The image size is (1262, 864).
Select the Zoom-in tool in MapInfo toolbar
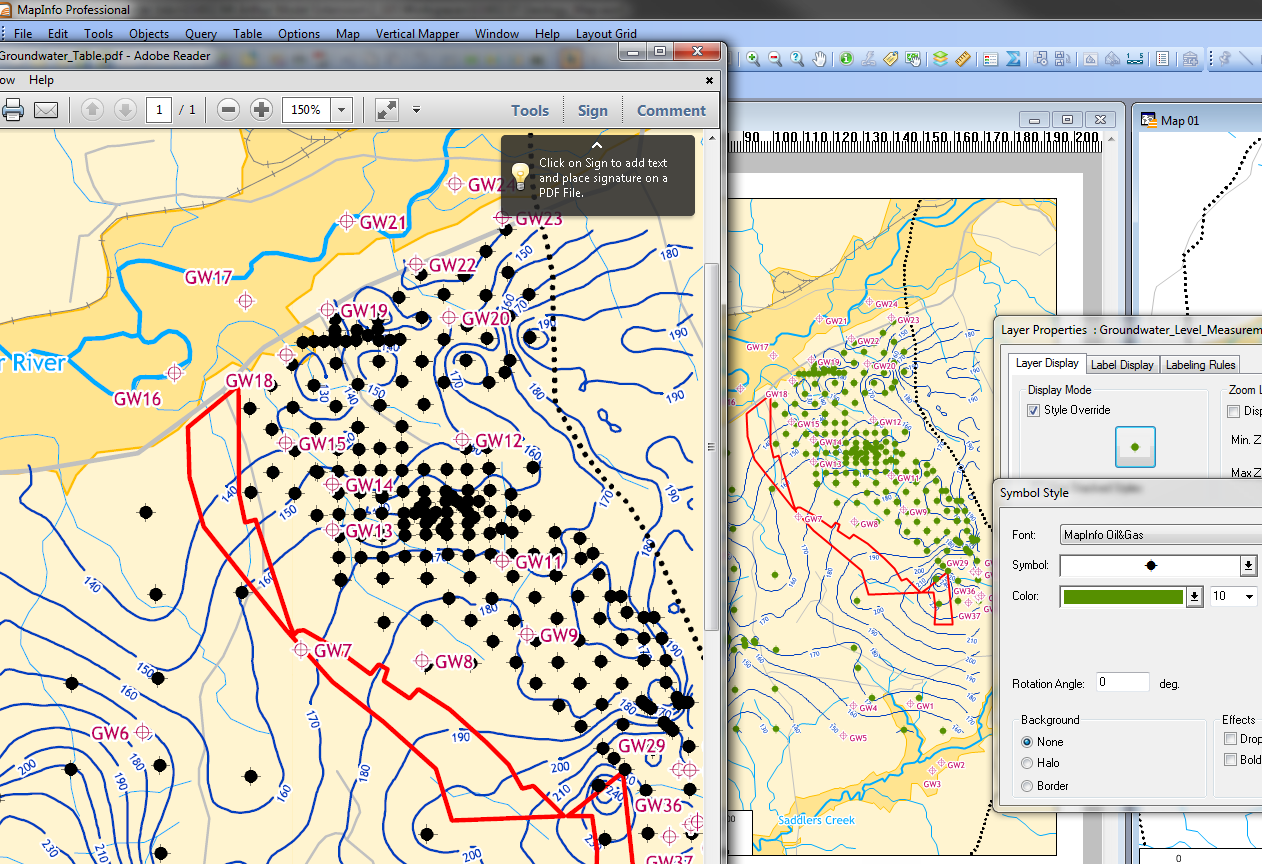click(752, 59)
